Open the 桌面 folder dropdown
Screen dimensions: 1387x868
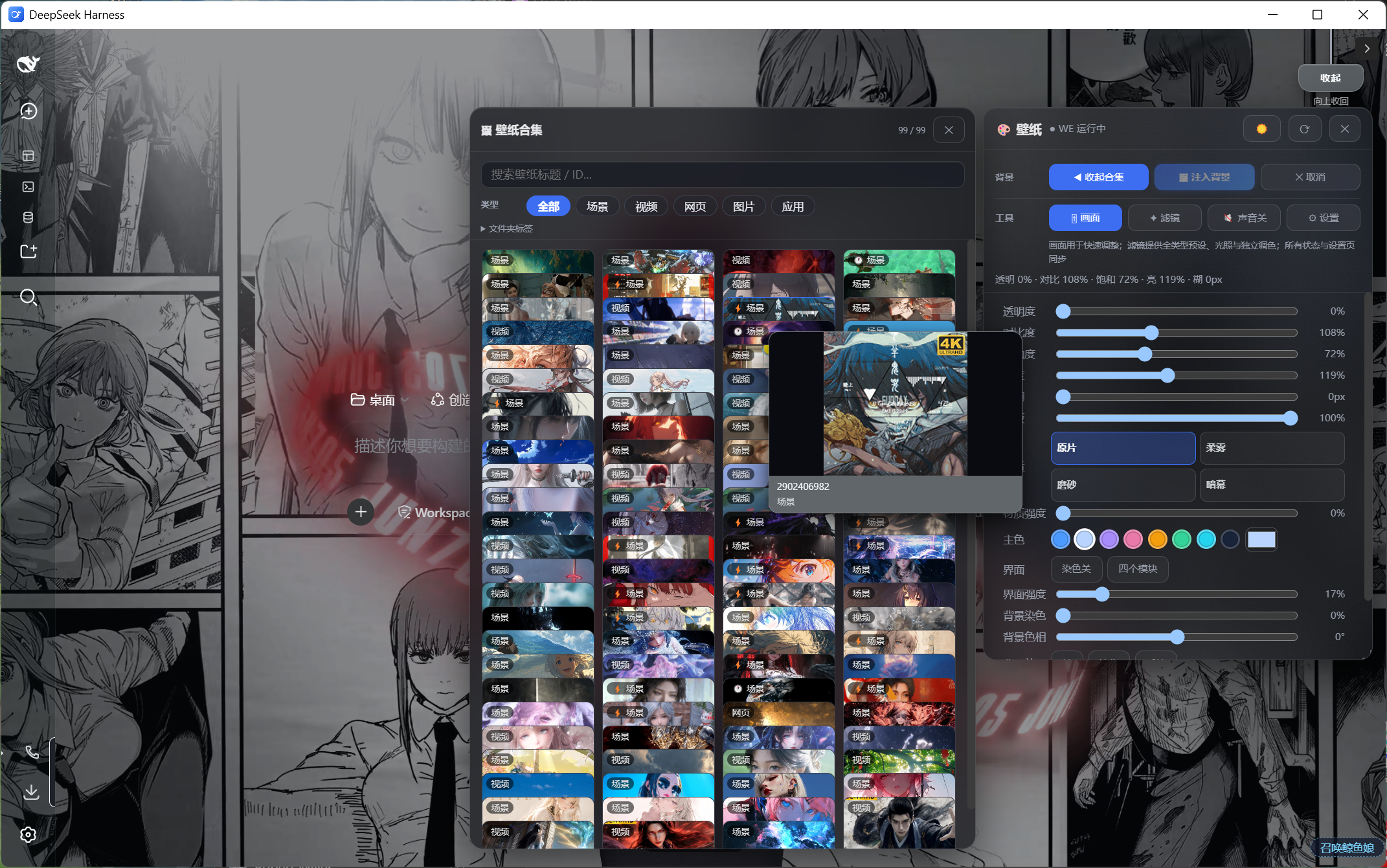pyautogui.click(x=379, y=400)
